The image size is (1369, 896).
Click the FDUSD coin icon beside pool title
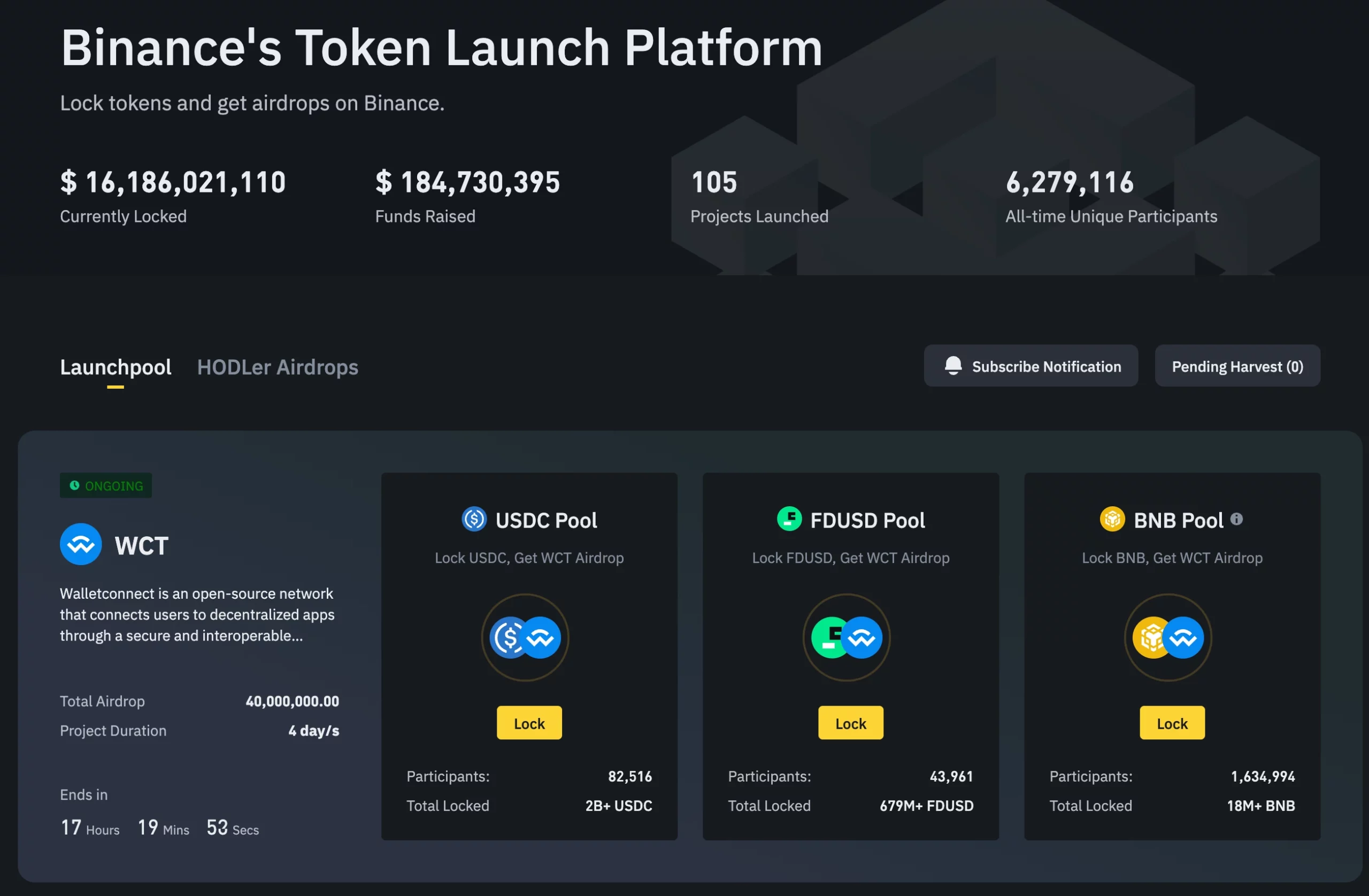coord(789,519)
